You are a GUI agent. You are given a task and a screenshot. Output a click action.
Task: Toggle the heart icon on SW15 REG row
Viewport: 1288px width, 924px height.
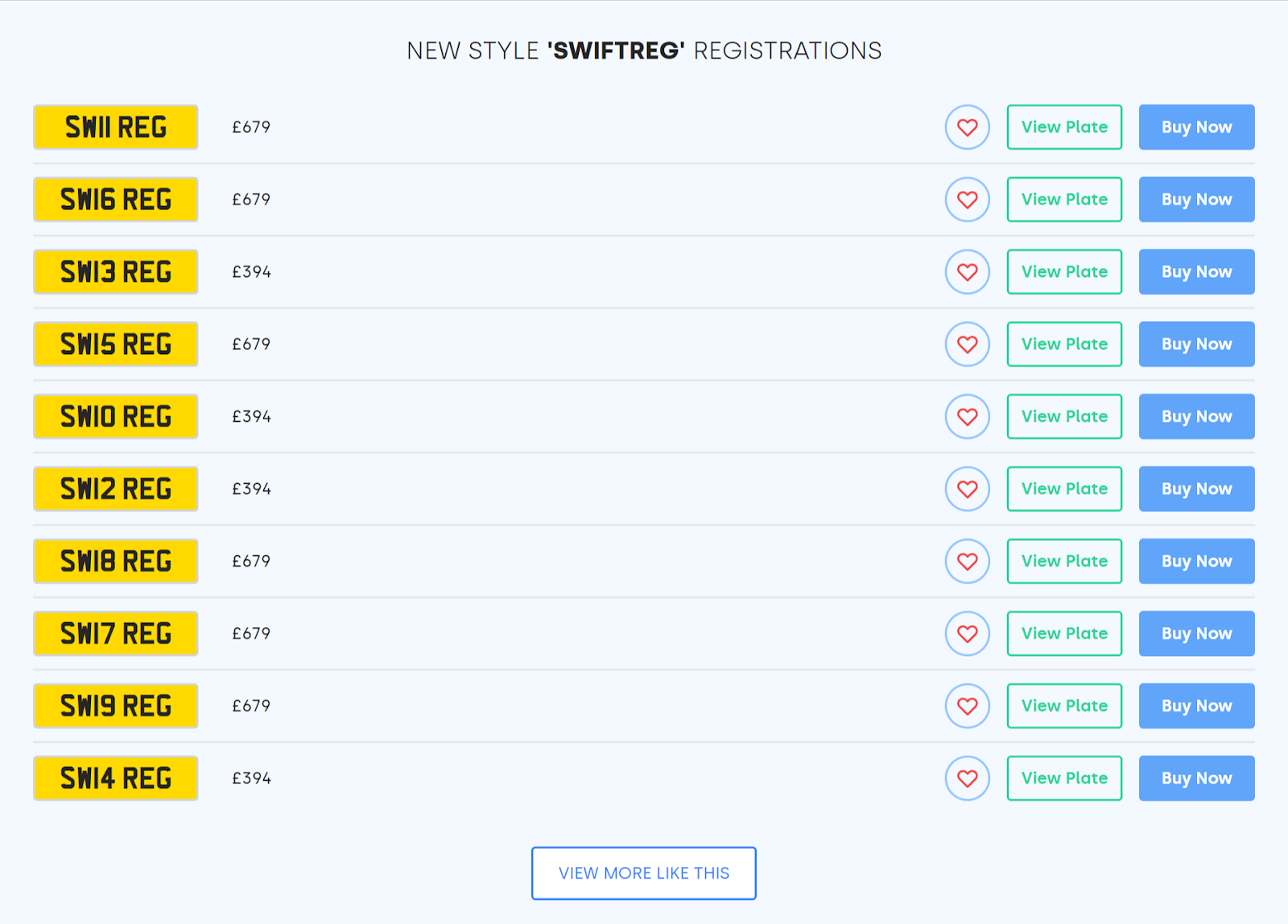(967, 344)
